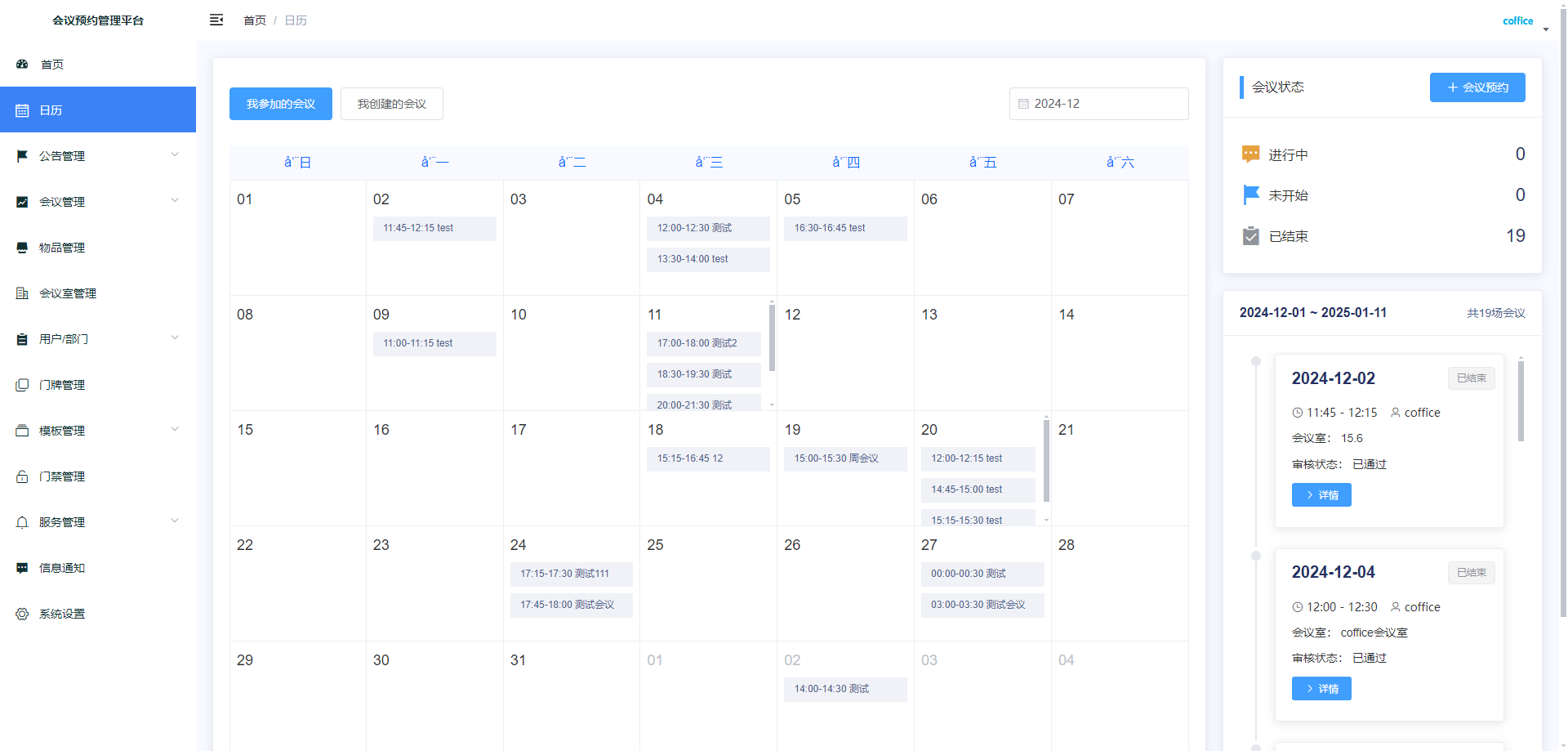The image size is (1568, 751).
Task: Open event '11:00-11:15 test' on day 09
Action: [x=434, y=343]
